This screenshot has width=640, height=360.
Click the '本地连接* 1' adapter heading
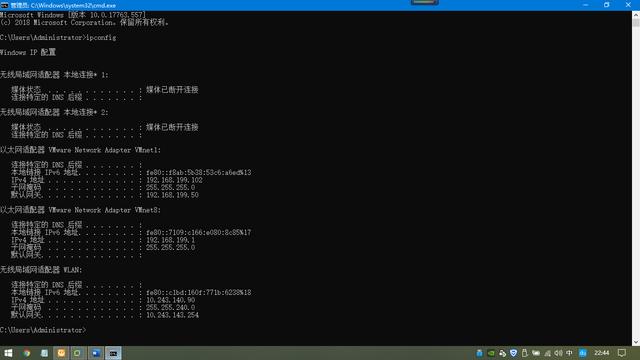54,75
